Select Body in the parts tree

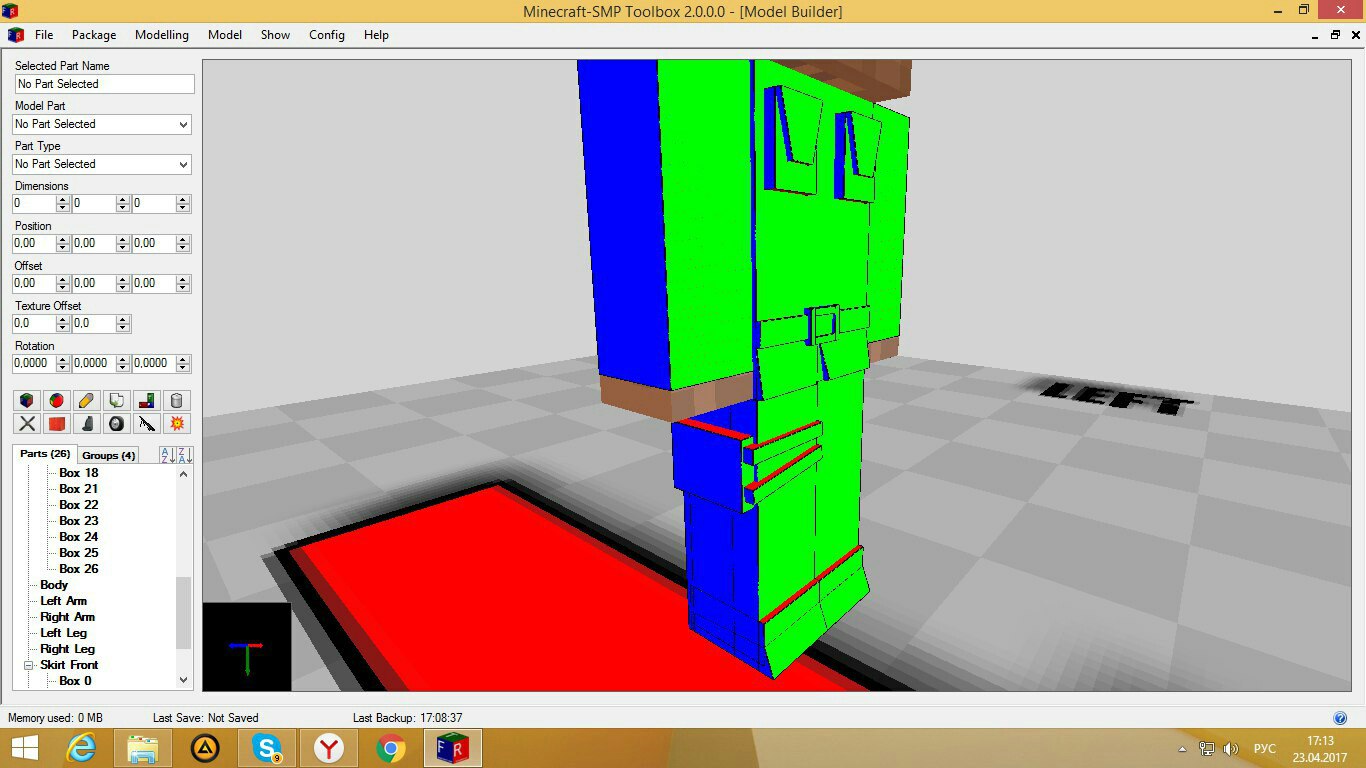point(54,585)
